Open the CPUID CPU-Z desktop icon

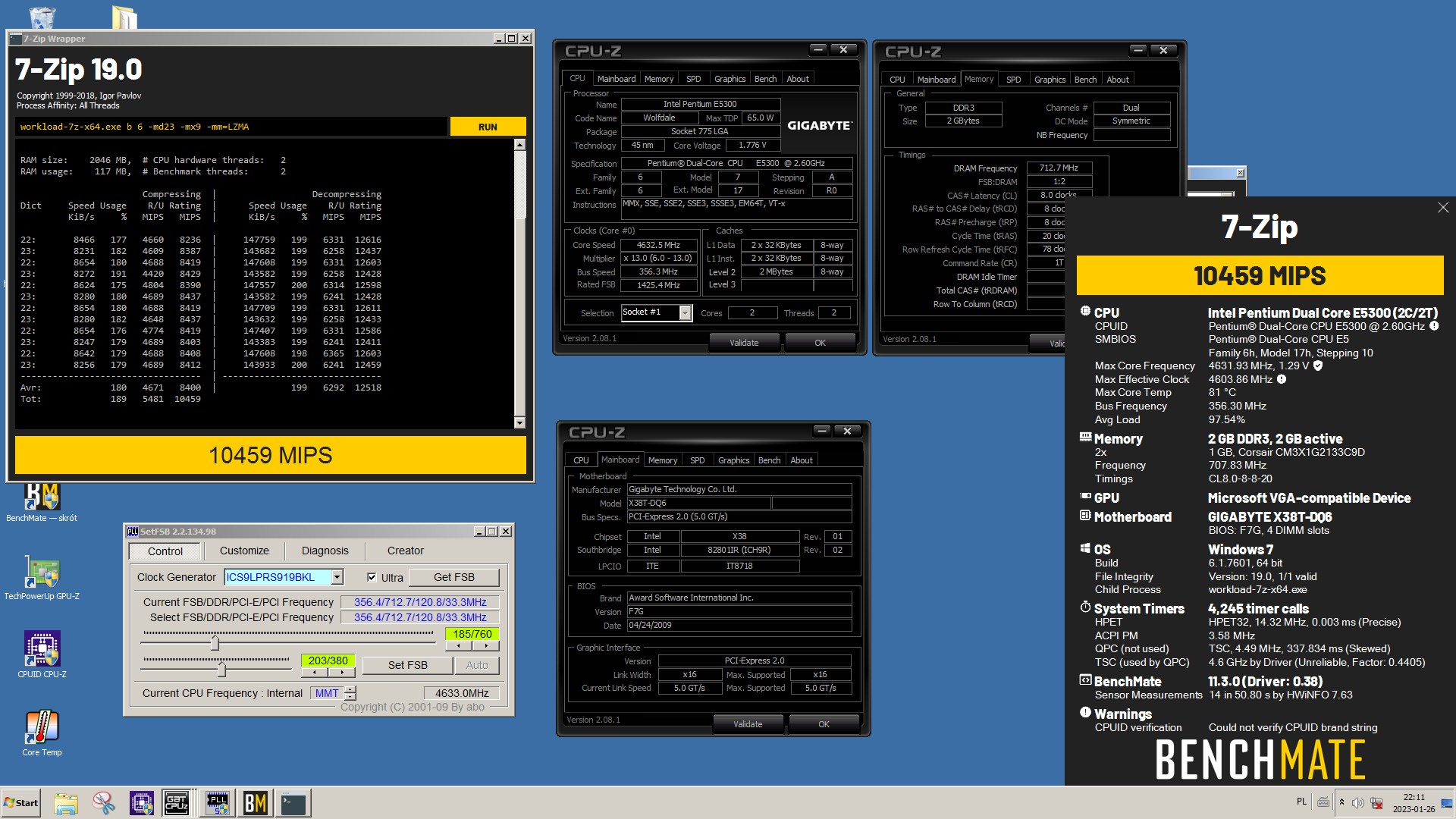[x=42, y=655]
